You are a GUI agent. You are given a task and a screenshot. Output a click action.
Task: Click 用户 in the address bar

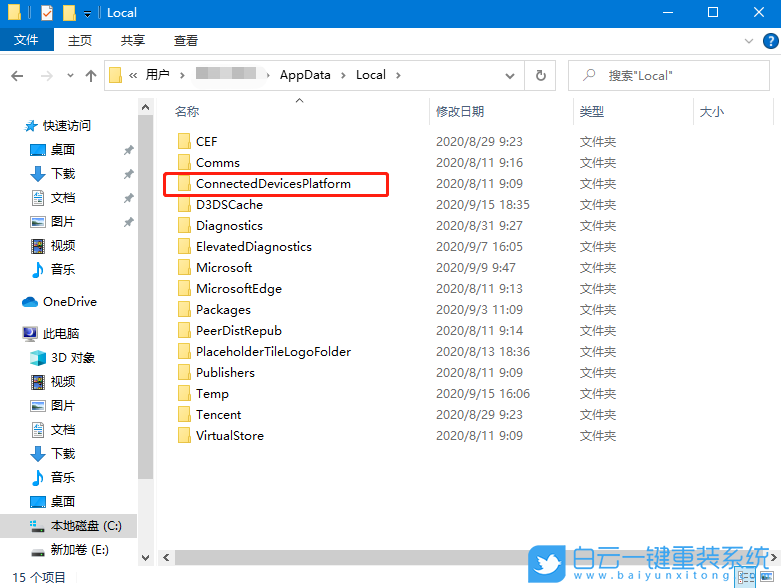[157, 75]
